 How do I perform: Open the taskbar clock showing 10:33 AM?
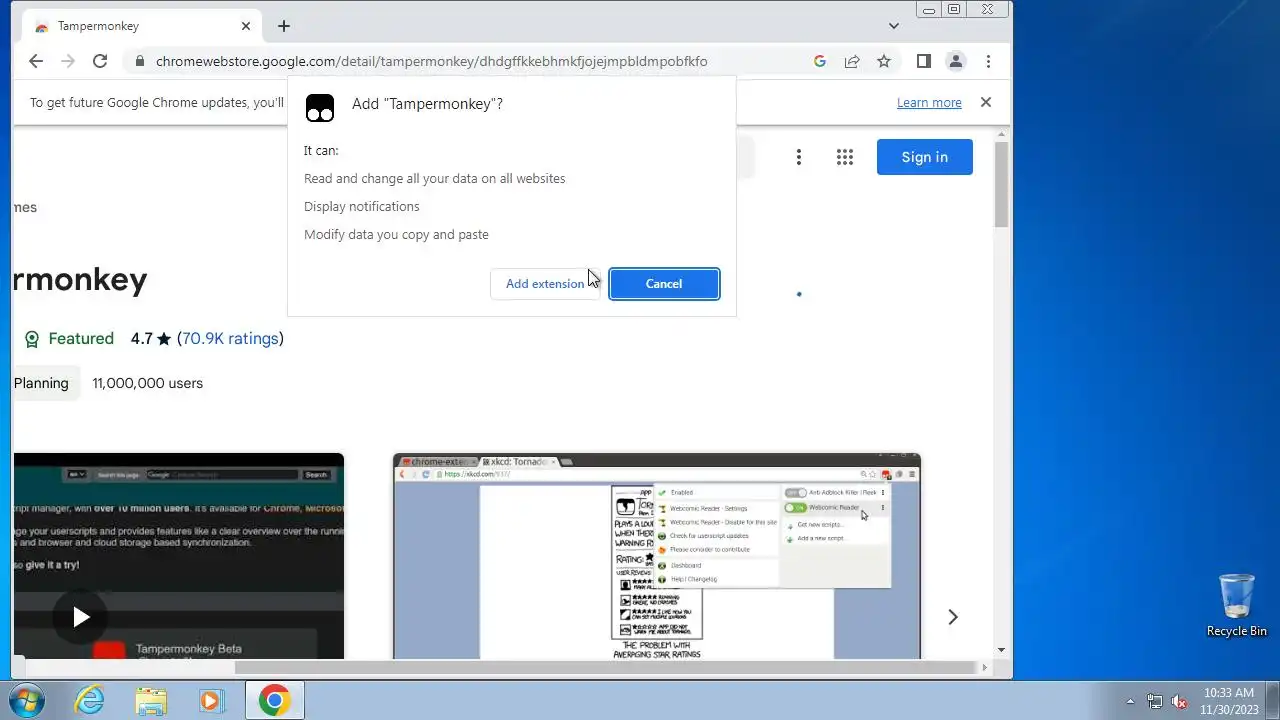point(1229,700)
